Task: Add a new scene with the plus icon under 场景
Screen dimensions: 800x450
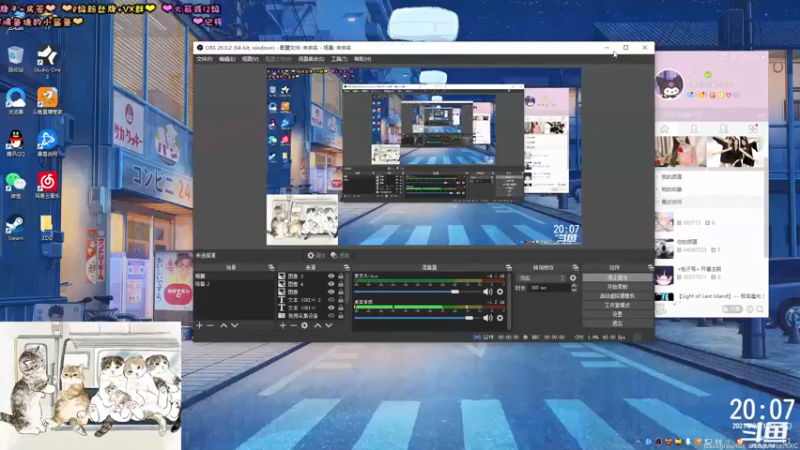Action: 199,326
